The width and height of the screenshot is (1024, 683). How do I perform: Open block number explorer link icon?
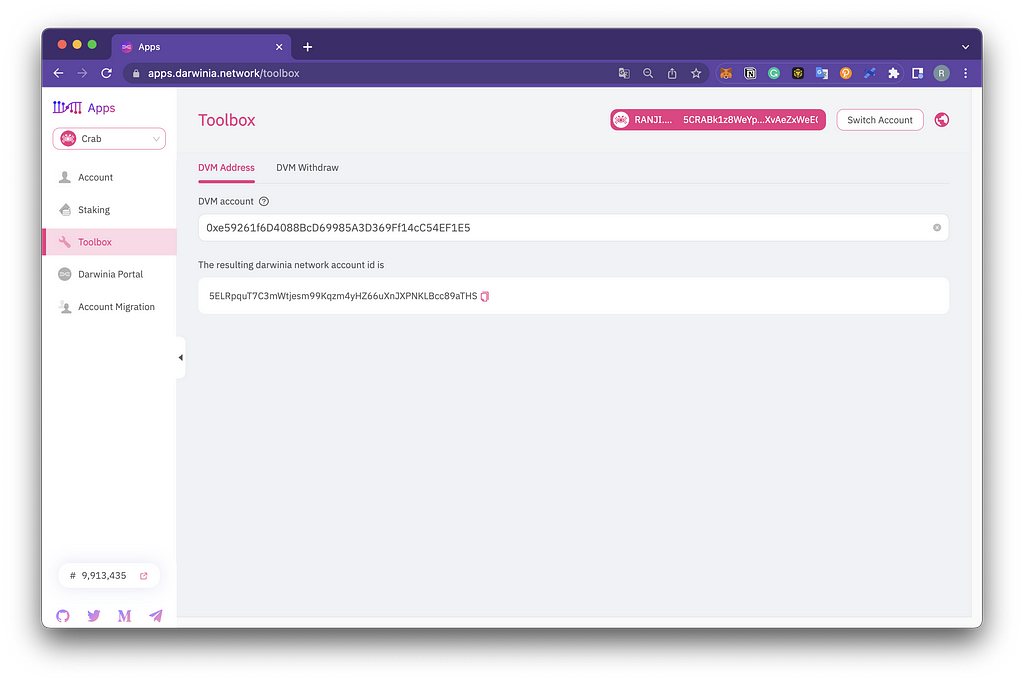[x=144, y=576]
